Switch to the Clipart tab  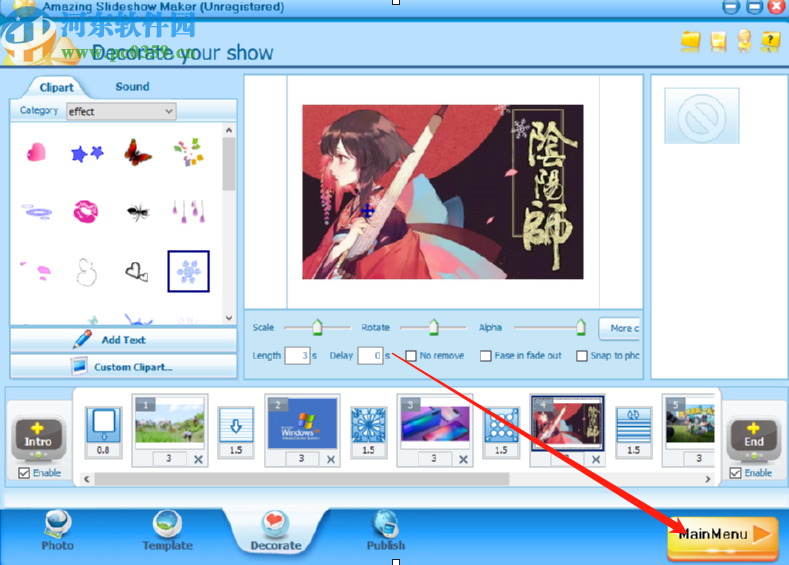(x=56, y=88)
